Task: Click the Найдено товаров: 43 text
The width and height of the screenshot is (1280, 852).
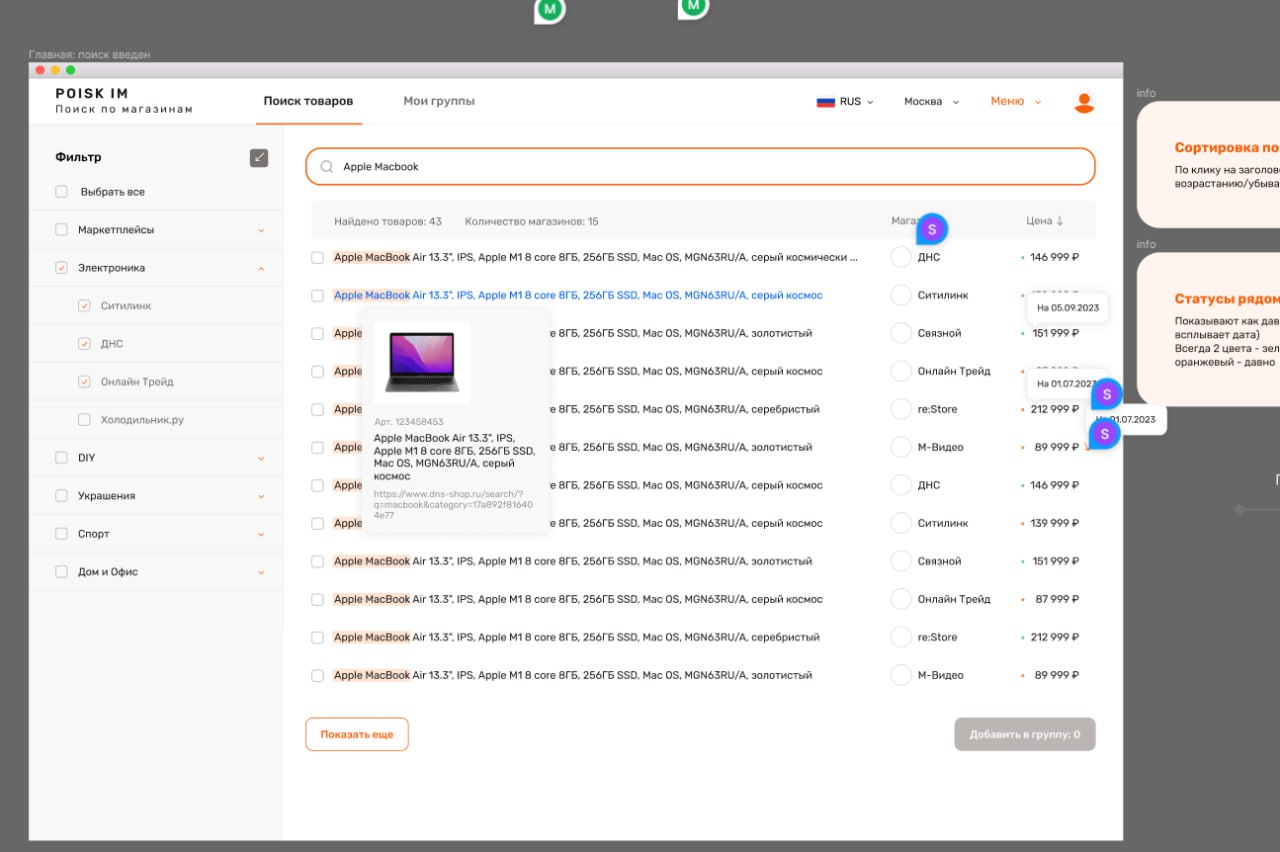Action: (x=388, y=221)
